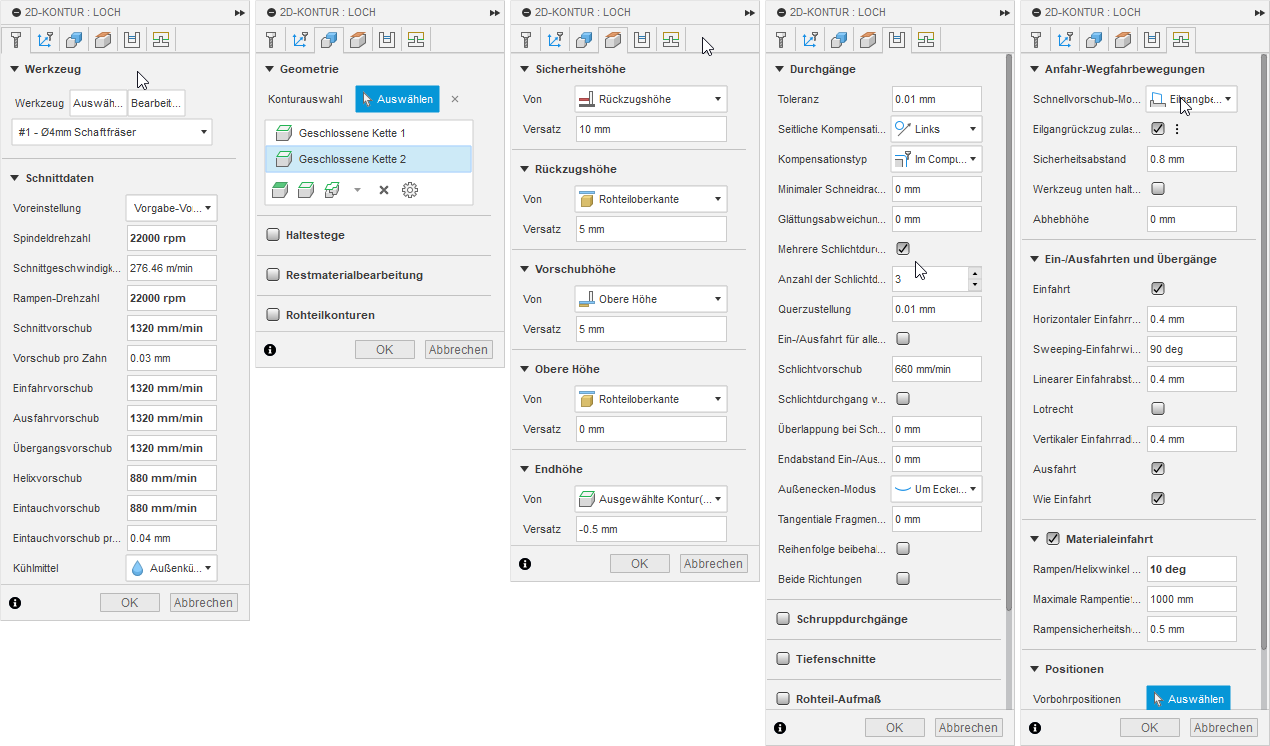Click the Spindeldrehzahl input field

pyautogui.click(x=171, y=238)
